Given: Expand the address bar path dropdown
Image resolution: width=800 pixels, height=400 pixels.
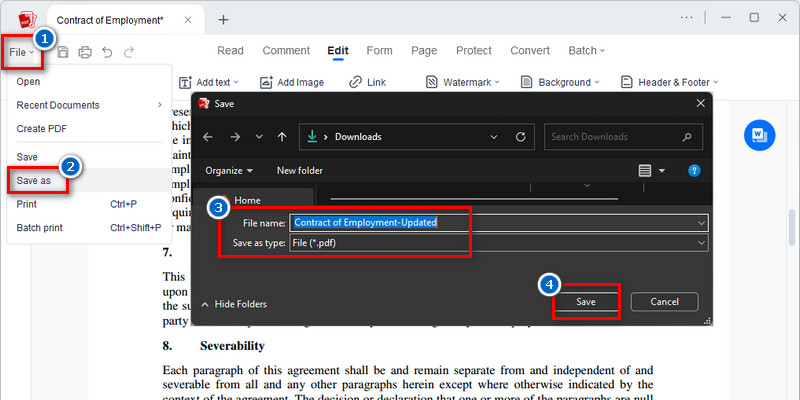Looking at the screenshot, I should click(493, 137).
